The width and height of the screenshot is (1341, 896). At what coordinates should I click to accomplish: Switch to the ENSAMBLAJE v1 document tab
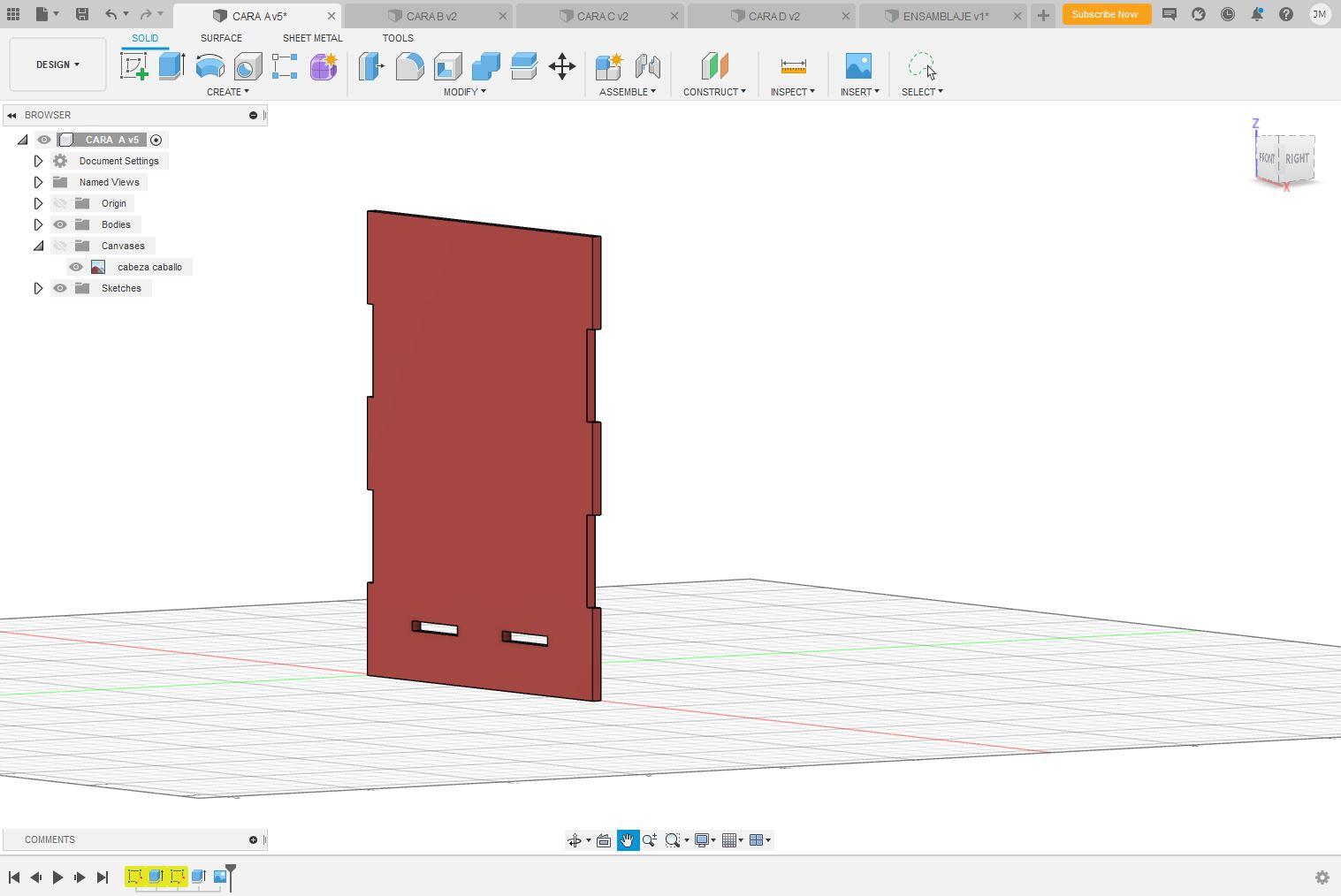point(942,16)
